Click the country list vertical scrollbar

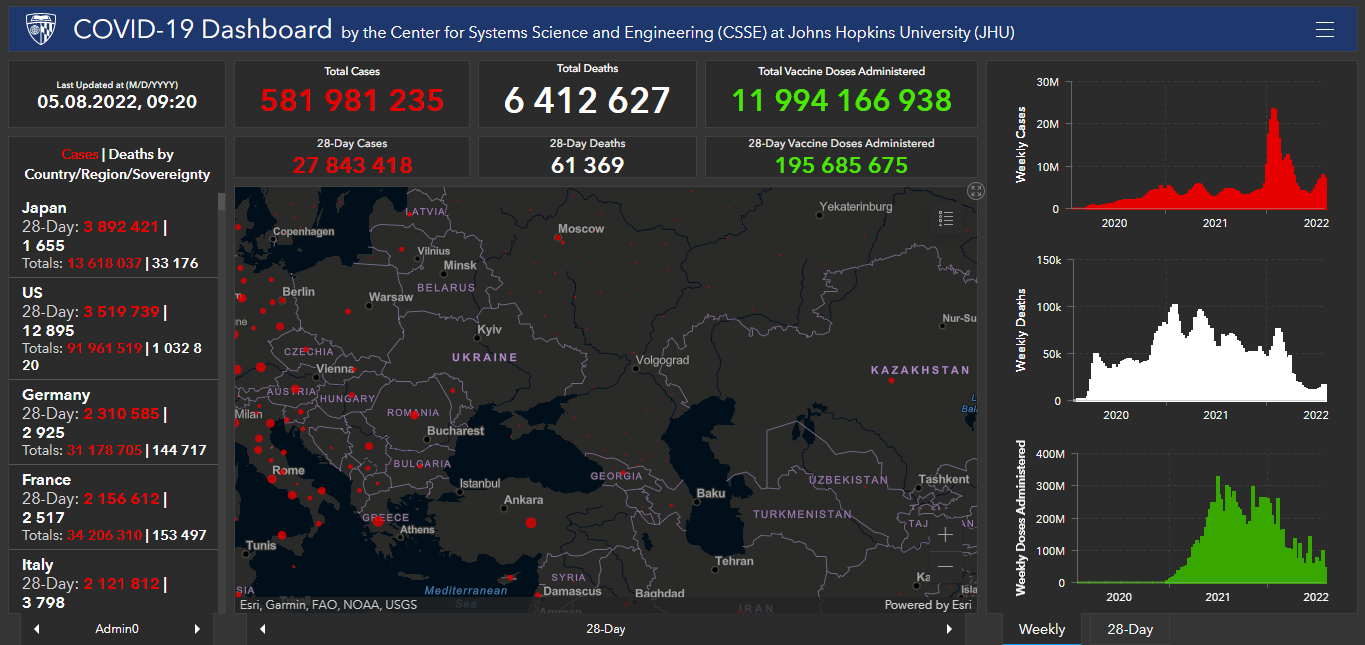pos(222,400)
